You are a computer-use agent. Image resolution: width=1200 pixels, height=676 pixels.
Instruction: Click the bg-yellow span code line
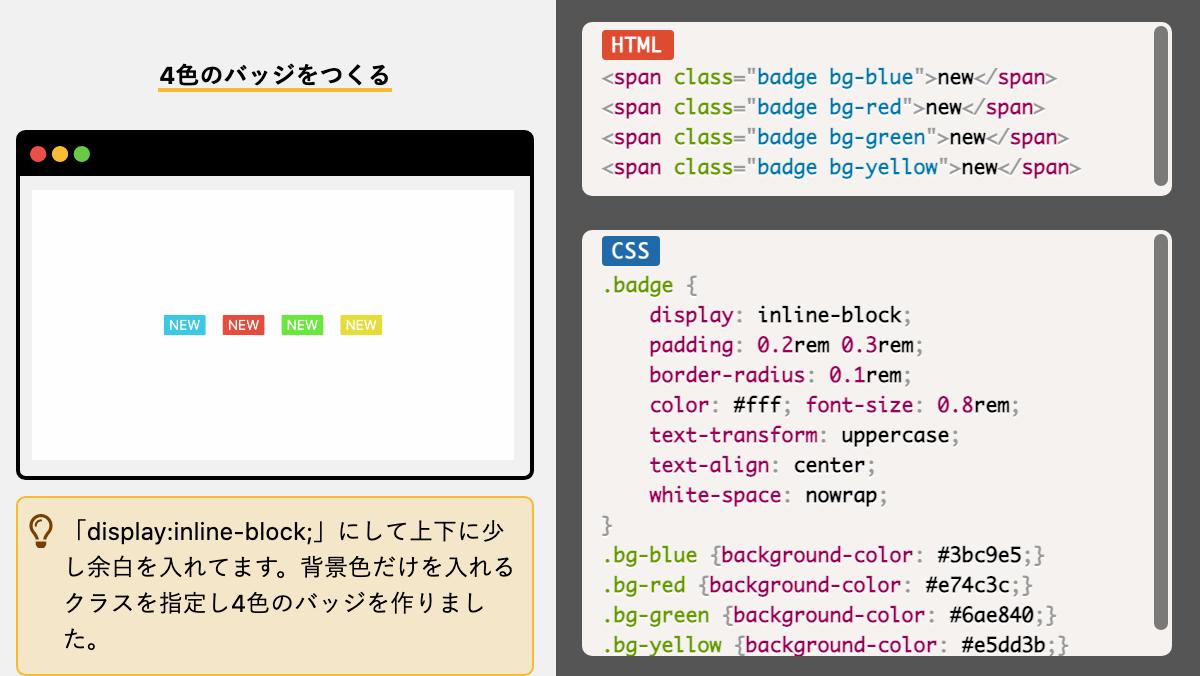(x=841, y=168)
